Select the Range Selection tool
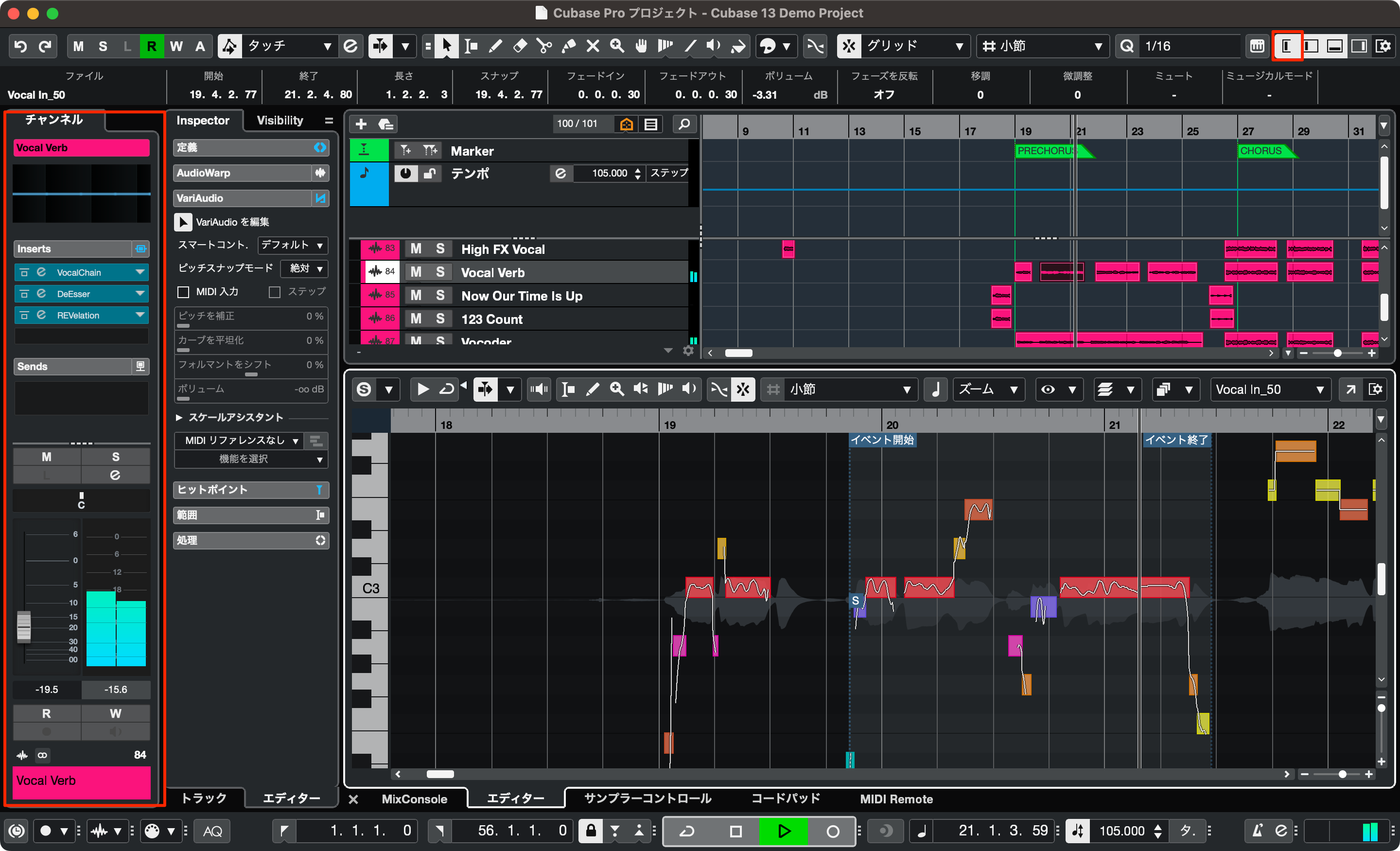This screenshot has width=1400, height=851. [x=471, y=46]
